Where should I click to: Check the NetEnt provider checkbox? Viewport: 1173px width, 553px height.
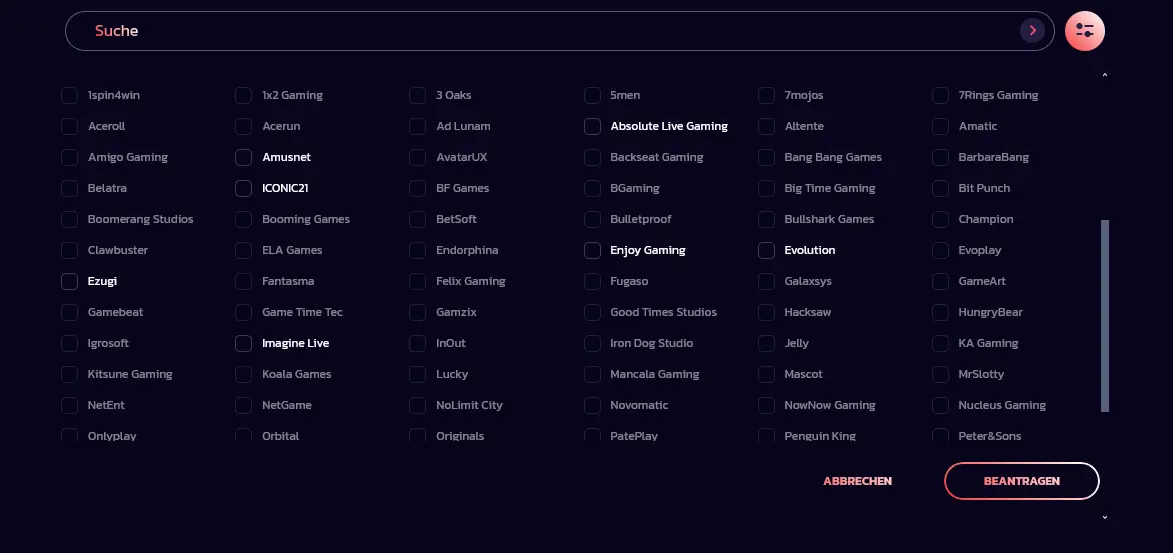70,405
